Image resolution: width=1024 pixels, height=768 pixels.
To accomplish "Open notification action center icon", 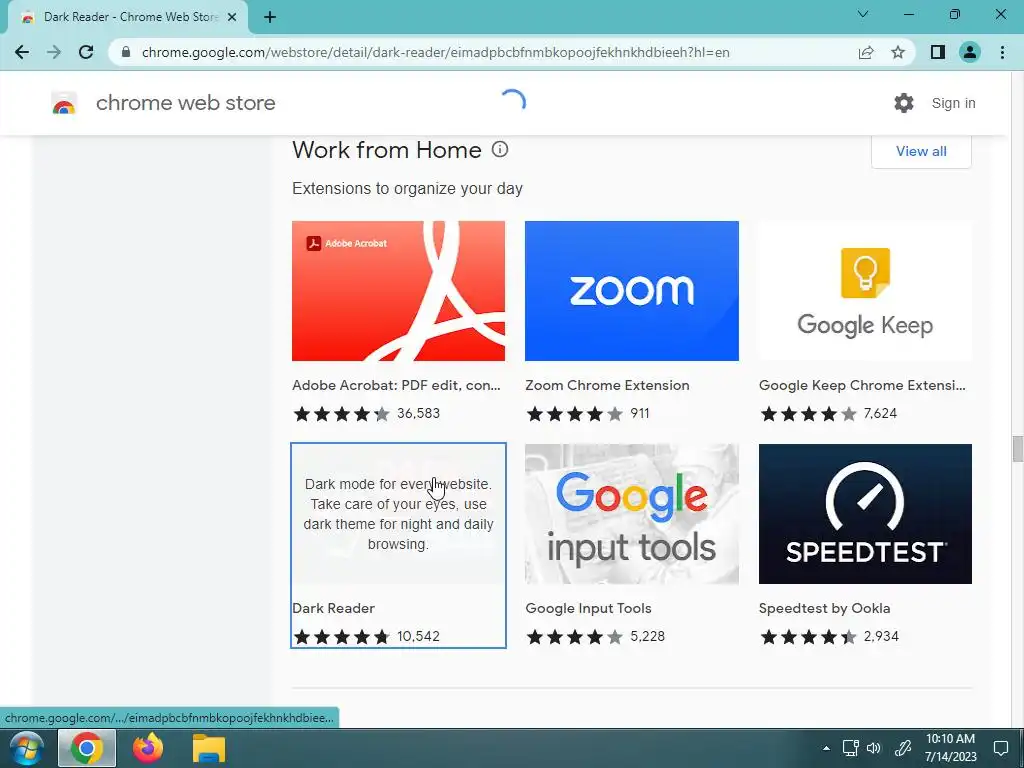I will [x=1001, y=748].
